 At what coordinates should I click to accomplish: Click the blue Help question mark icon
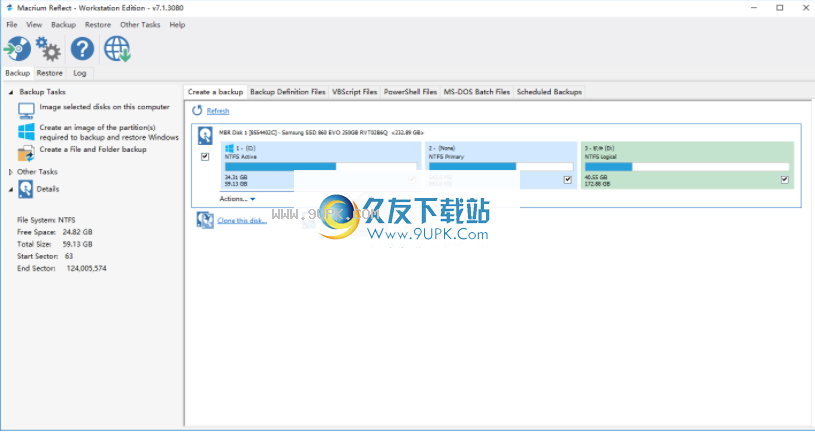coord(83,49)
